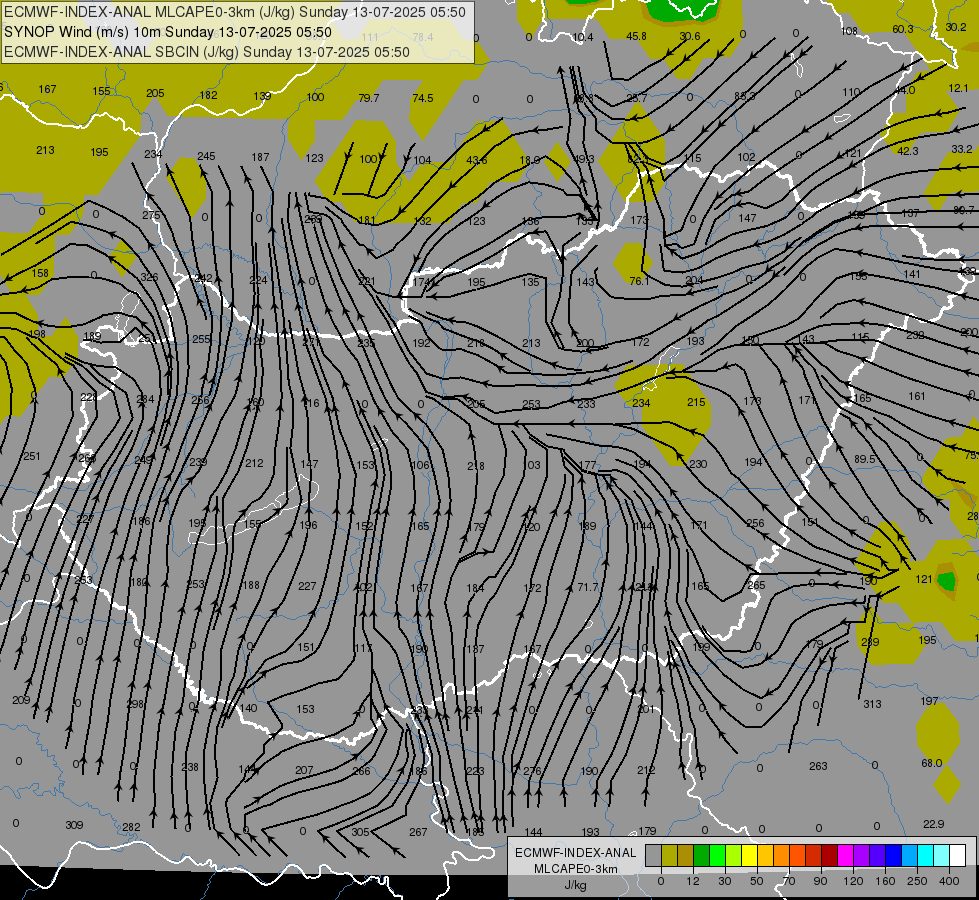Click the map value 265

click(756, 585)
